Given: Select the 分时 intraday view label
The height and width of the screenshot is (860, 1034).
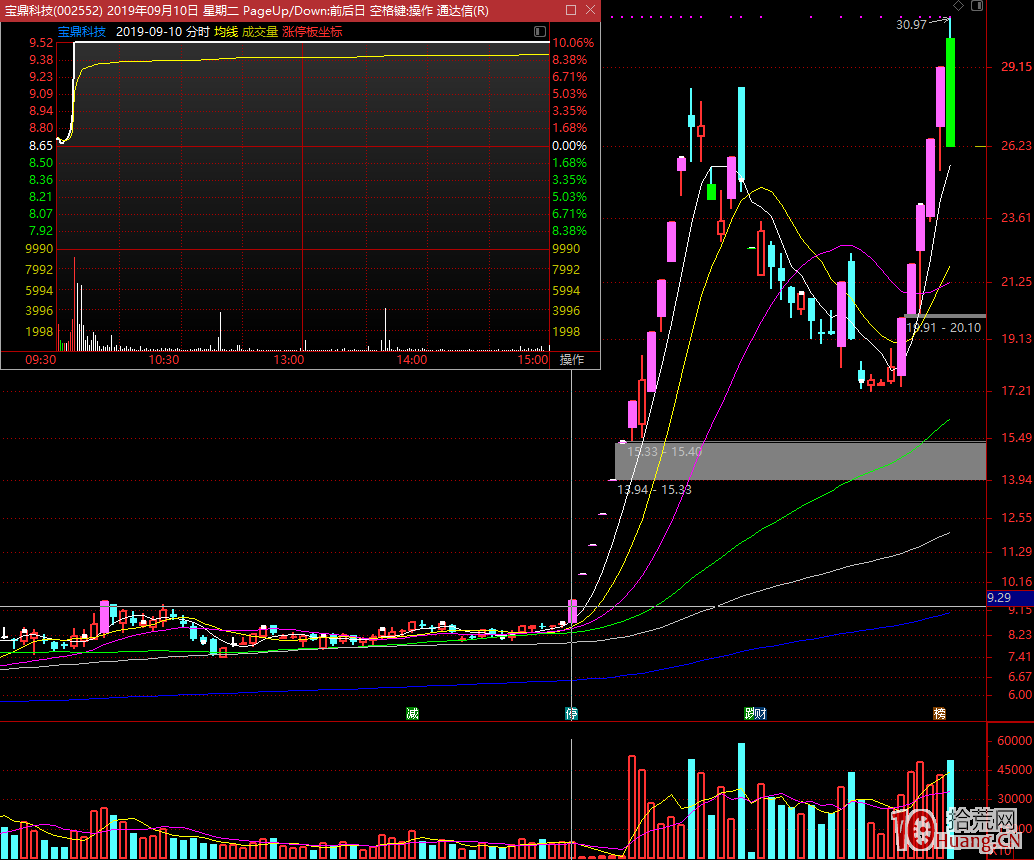Looking at the screenshot, I should 198,32.
